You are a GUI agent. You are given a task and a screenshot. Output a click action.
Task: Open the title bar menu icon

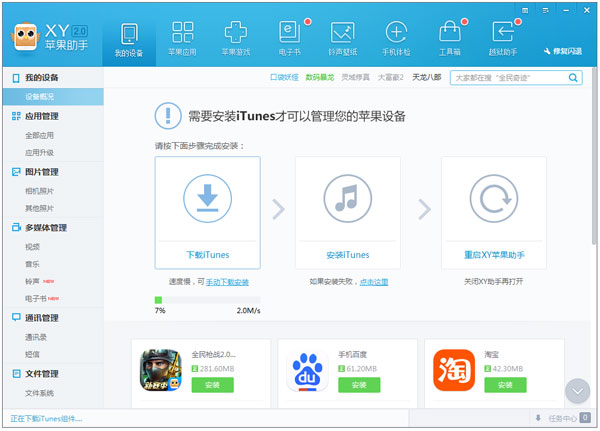tap(545, 11)
